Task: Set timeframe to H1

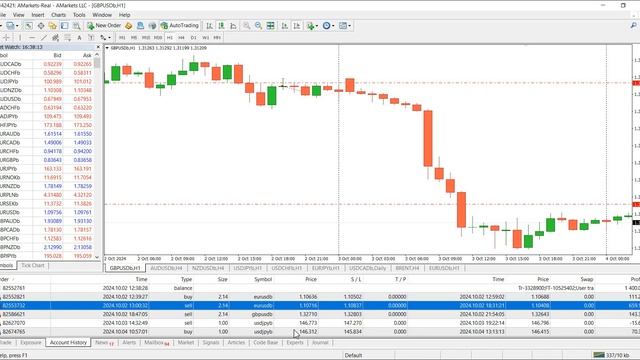Action: pyautogui.click(x=170, y=38)
